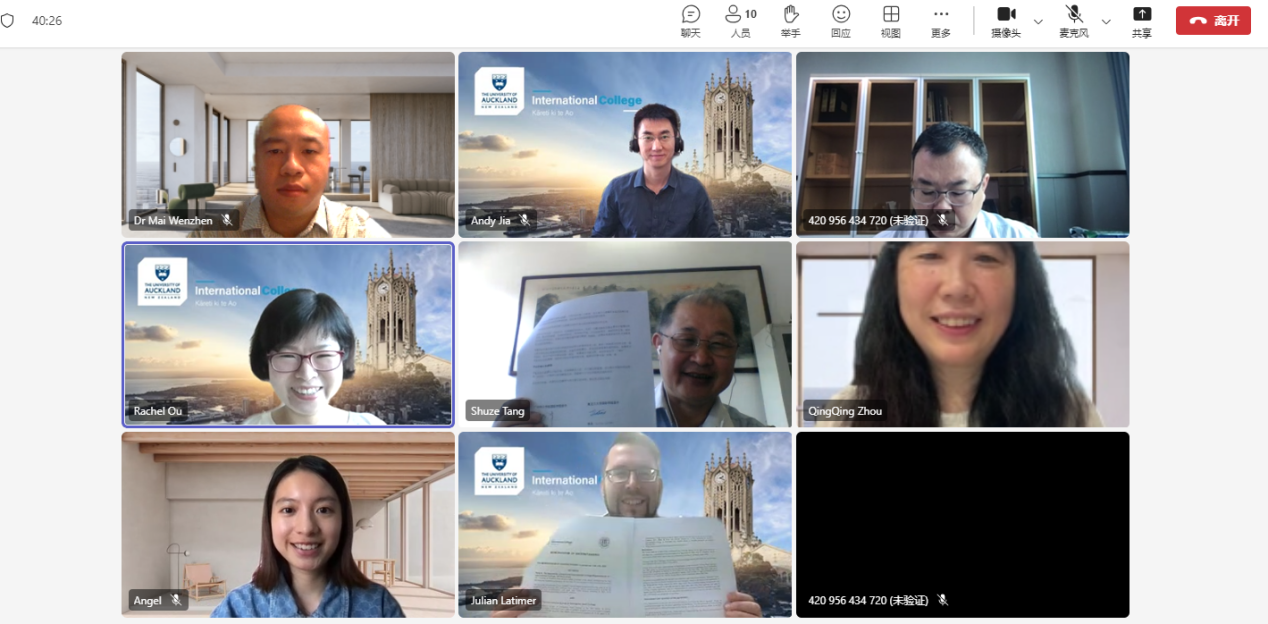The width and height of the screenshot is (1268, 624).
Task: Select Julian Latimer's video tile
Action: 625,524
